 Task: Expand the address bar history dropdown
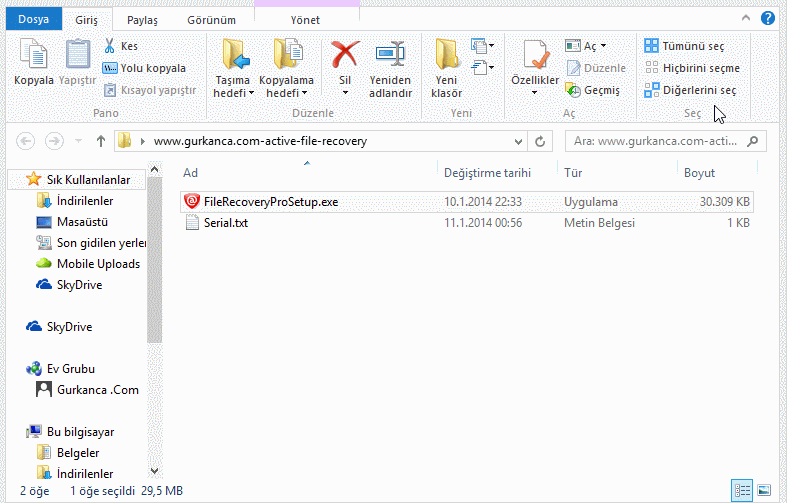coord(518,142)
